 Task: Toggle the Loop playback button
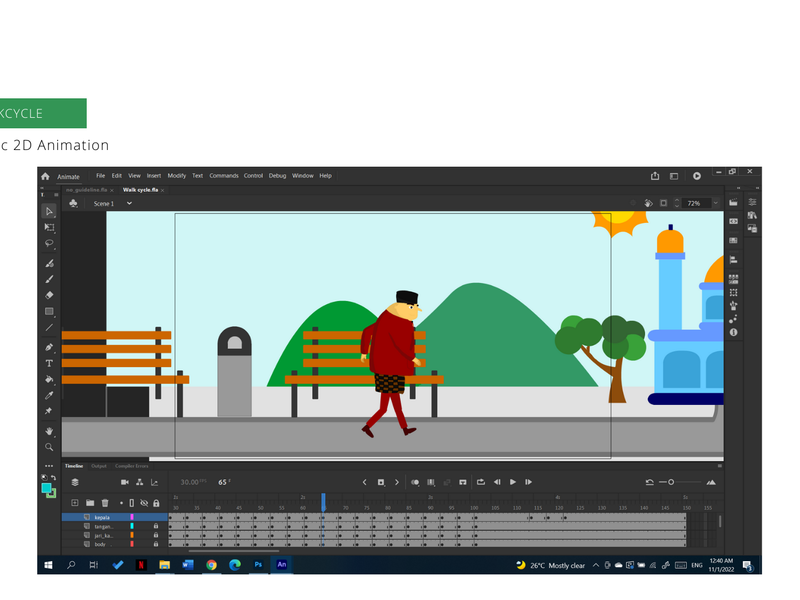(481, 482)
